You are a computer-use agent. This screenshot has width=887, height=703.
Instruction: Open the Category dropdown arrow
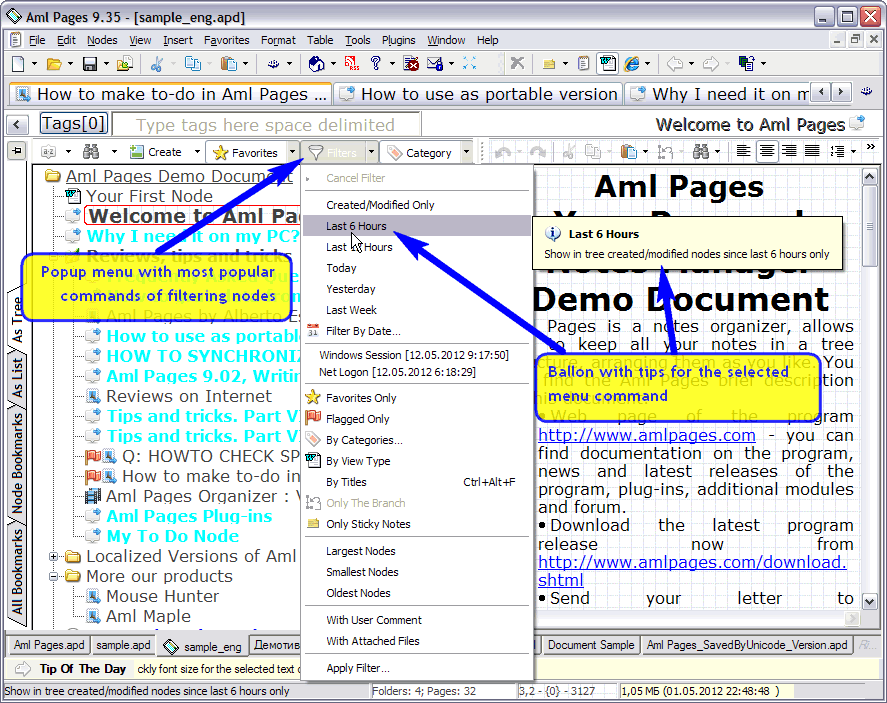click(467, 152)
